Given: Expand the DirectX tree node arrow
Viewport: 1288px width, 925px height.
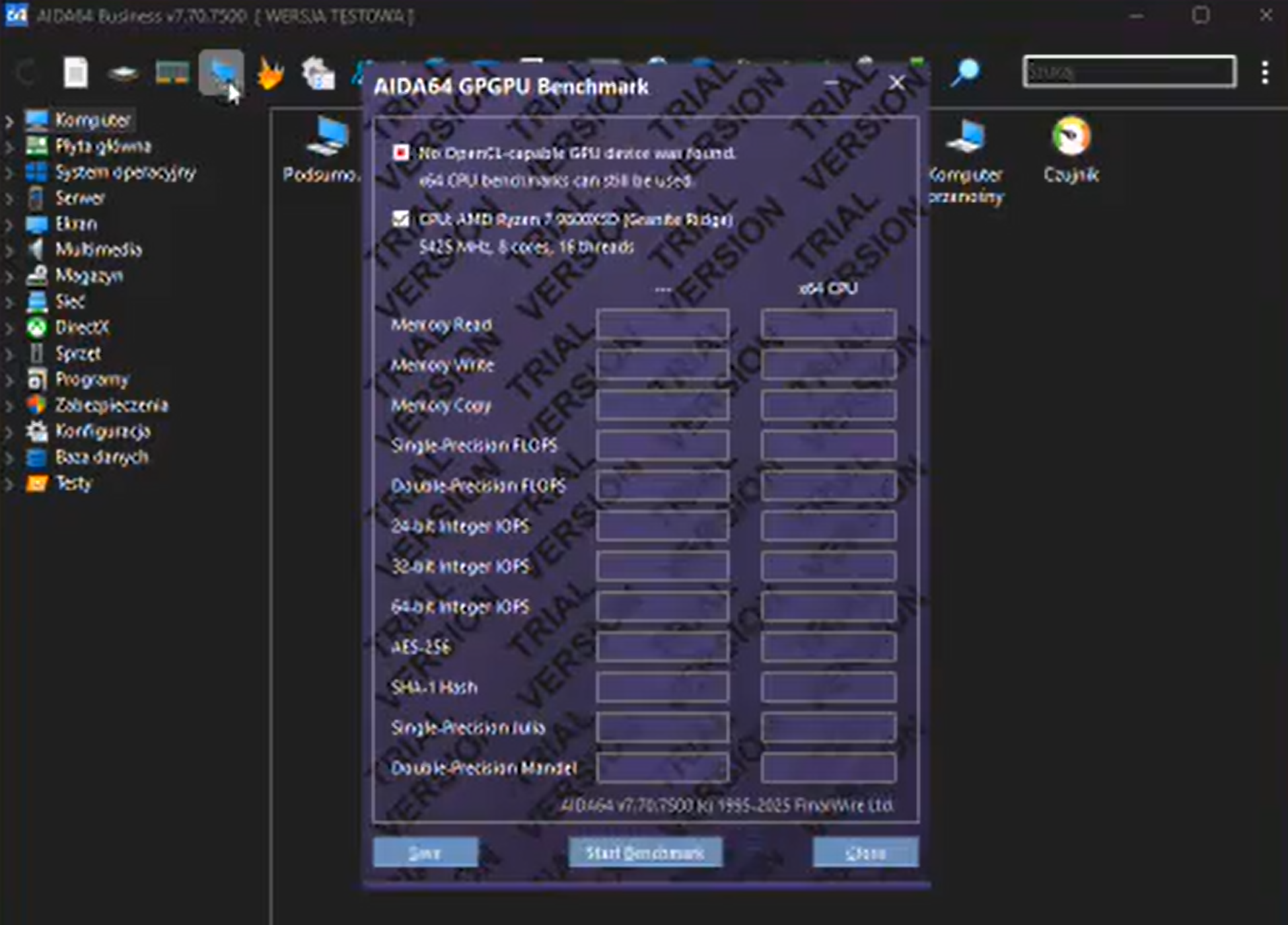Looking at the screenshot, I should (x=9, y=328).
